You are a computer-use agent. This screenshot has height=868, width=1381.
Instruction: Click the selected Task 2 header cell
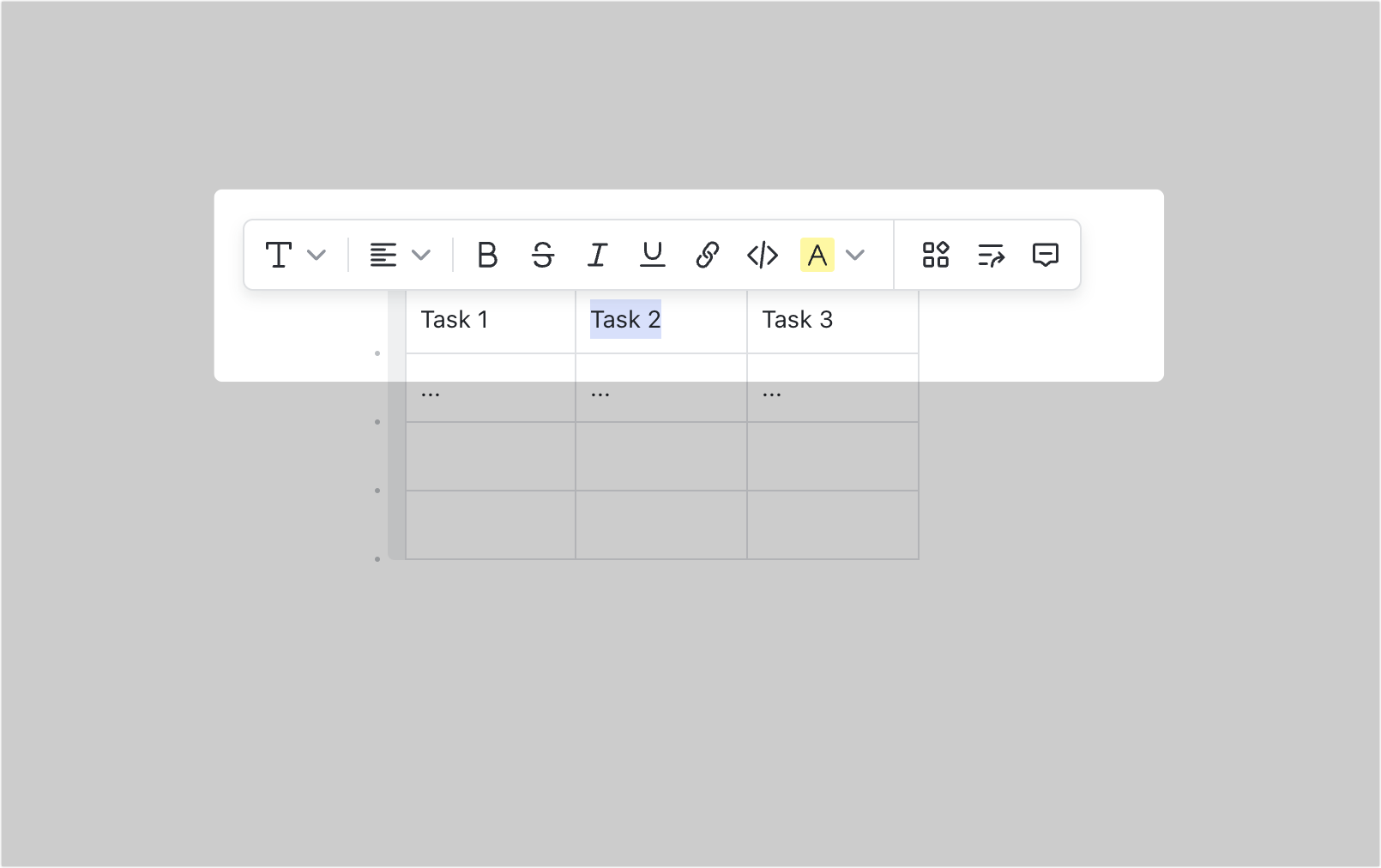tap(625, 319)
